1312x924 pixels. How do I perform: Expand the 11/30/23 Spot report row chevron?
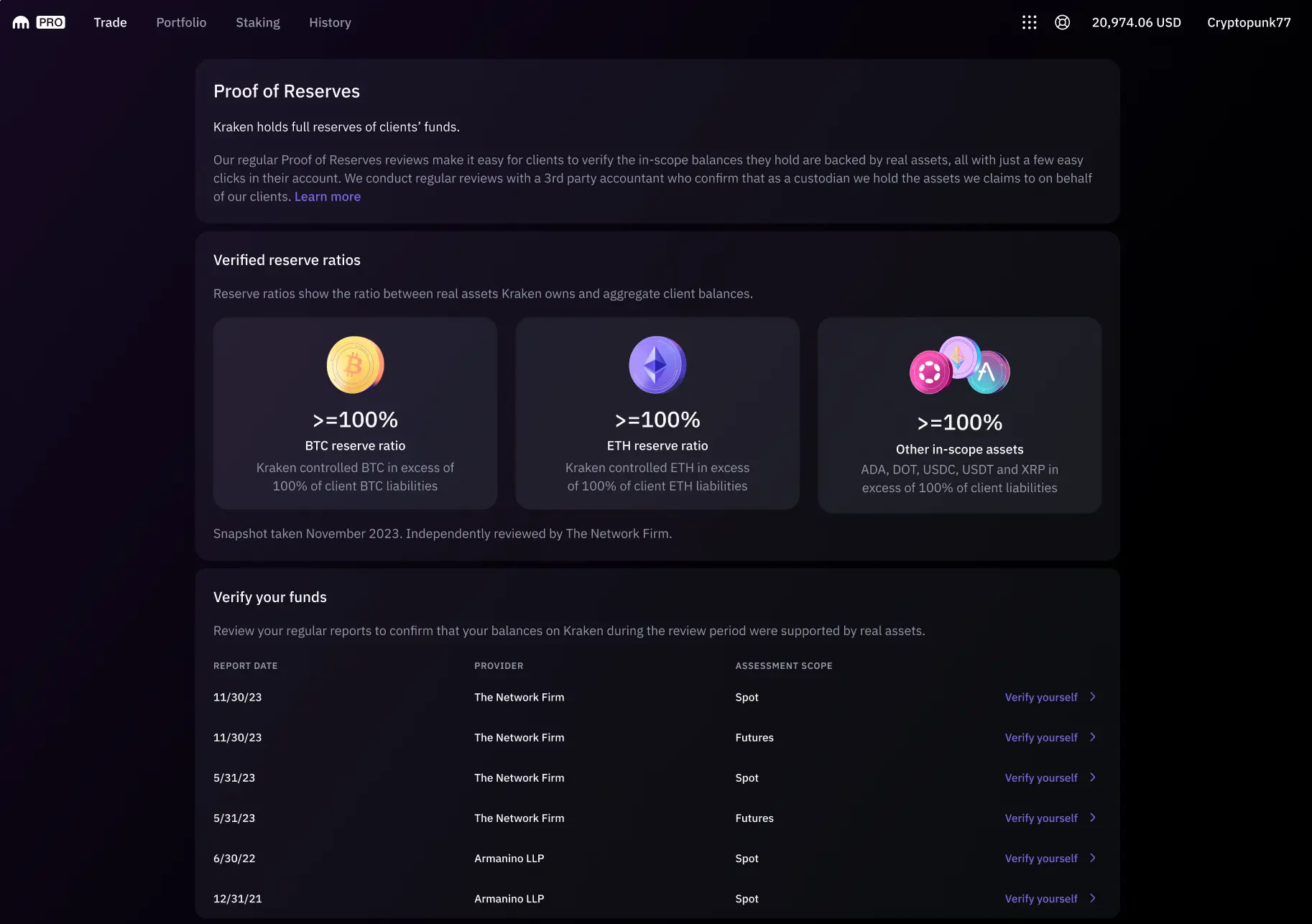pyautogui.click(x=1093, y=697)
